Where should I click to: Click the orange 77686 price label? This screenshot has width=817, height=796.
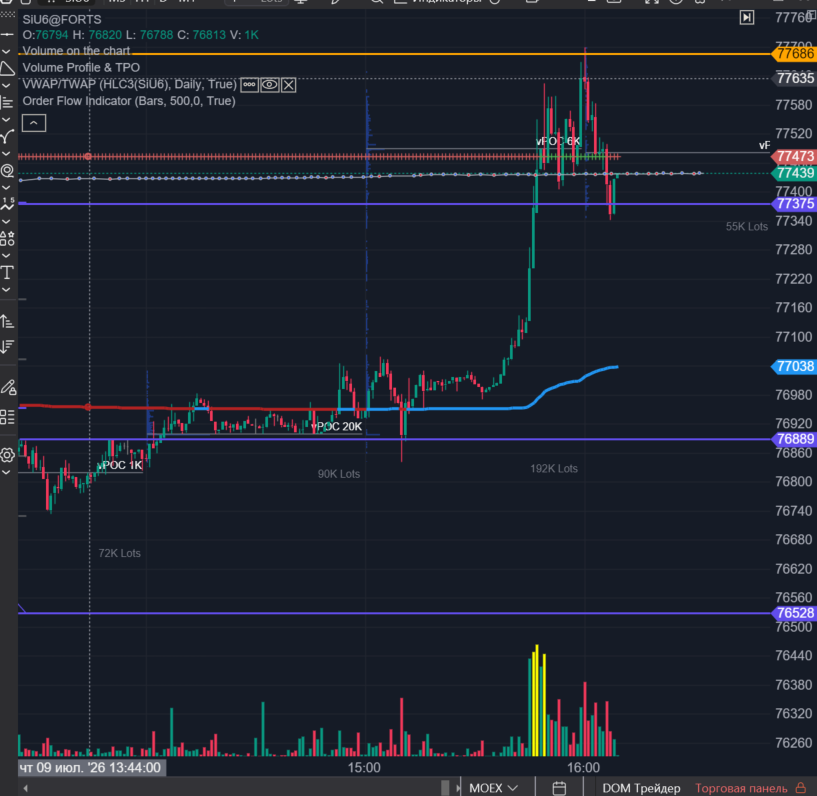click(x=794, y=54)
